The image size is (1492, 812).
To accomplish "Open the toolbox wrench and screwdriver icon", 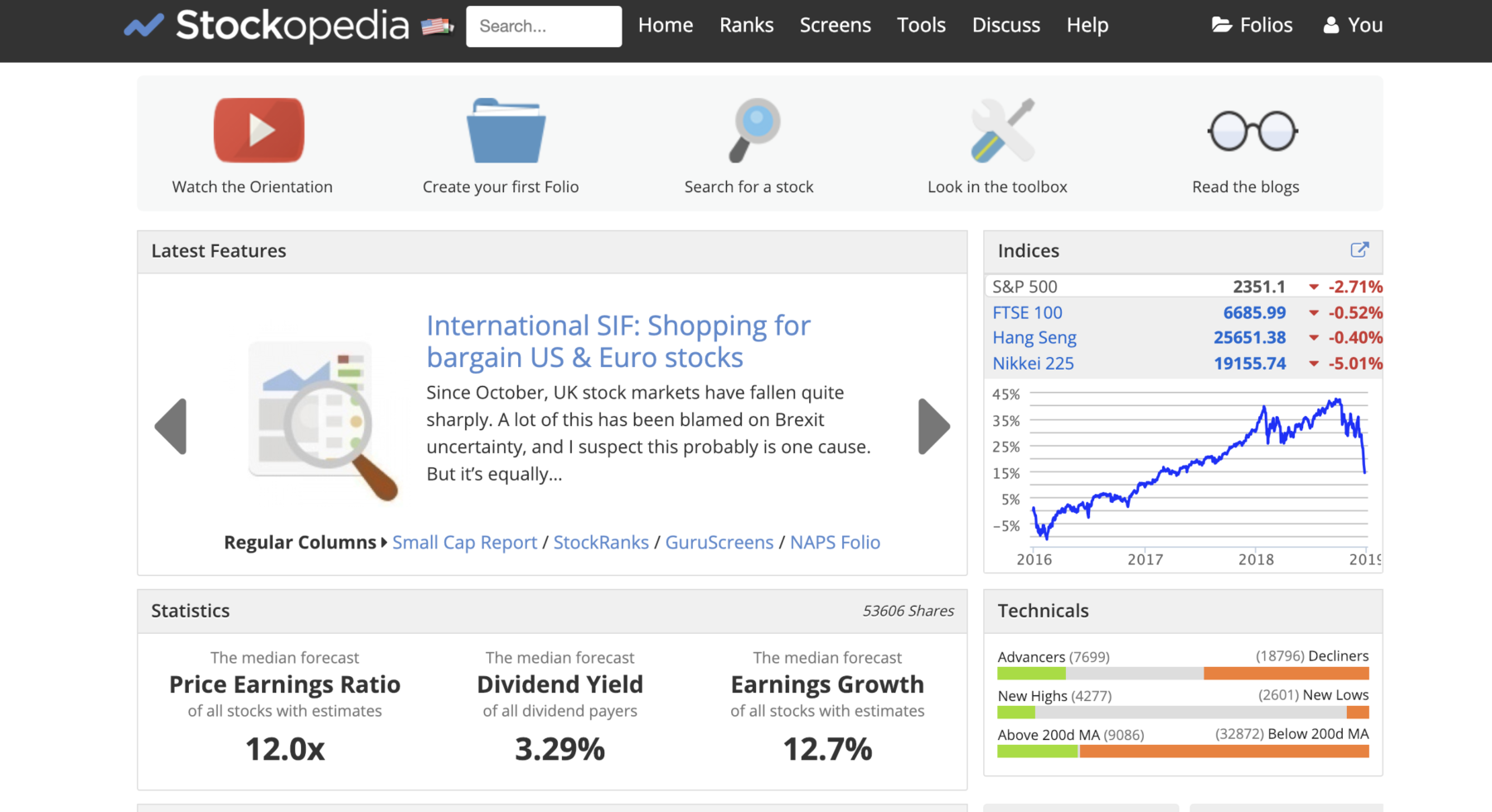I will point(1002,130).
